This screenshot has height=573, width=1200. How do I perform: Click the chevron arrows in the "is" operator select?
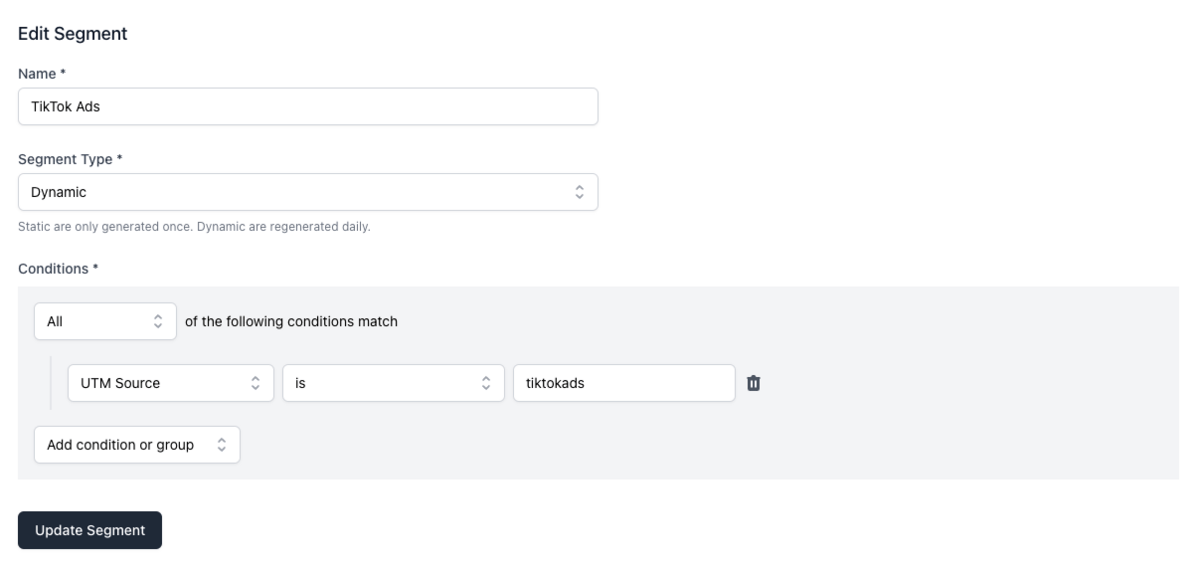coord(486,382)
